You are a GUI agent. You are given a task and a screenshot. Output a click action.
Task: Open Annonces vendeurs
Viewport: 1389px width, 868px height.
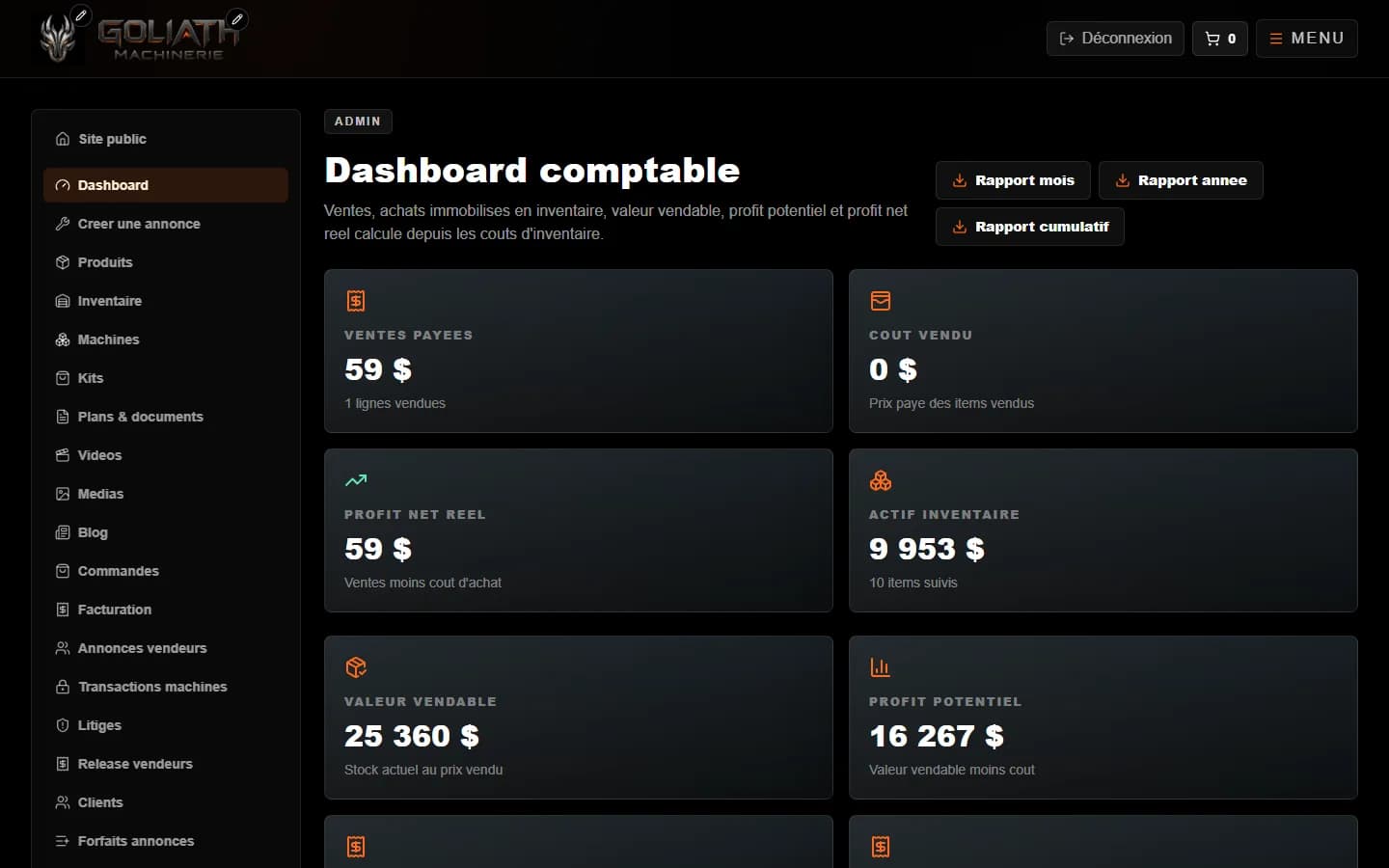pyautogui.click(x=166, y=648)
